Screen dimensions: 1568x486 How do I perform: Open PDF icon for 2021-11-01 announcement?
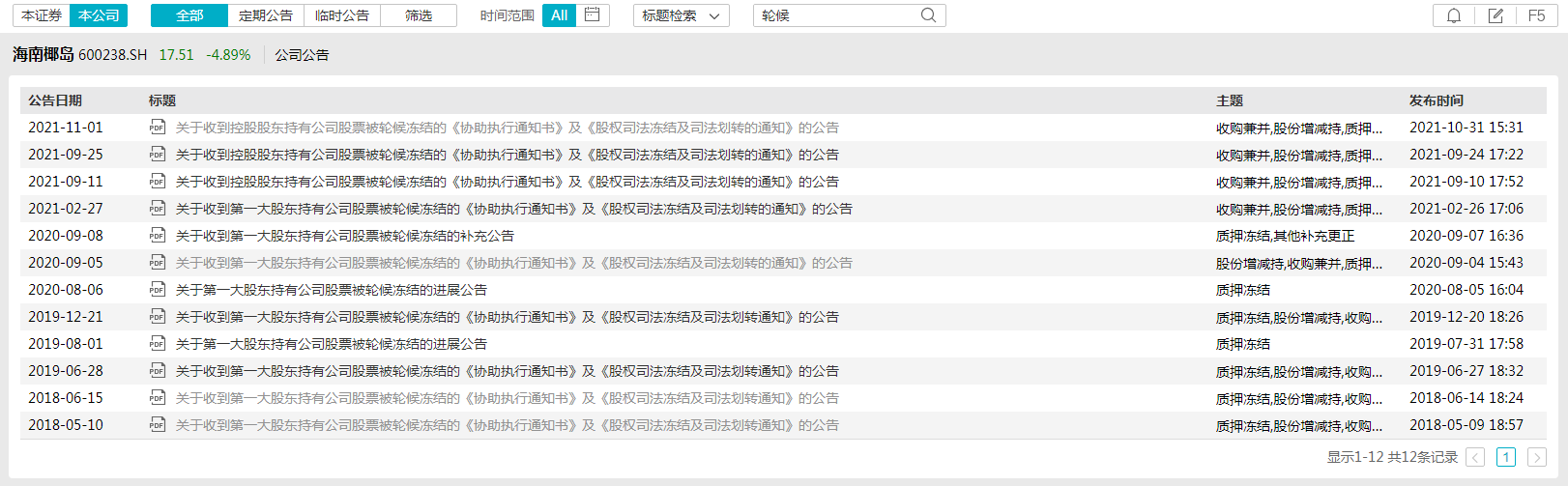pyautogui.click(x=158, y=128)
